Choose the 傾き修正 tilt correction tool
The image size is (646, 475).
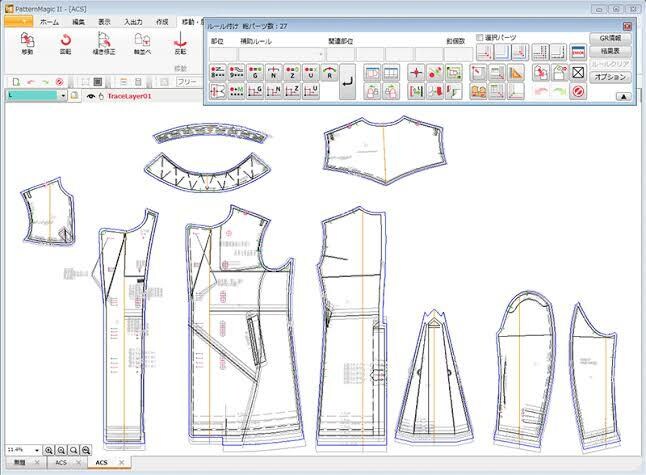pyautogui.click(x=104, y=43)
